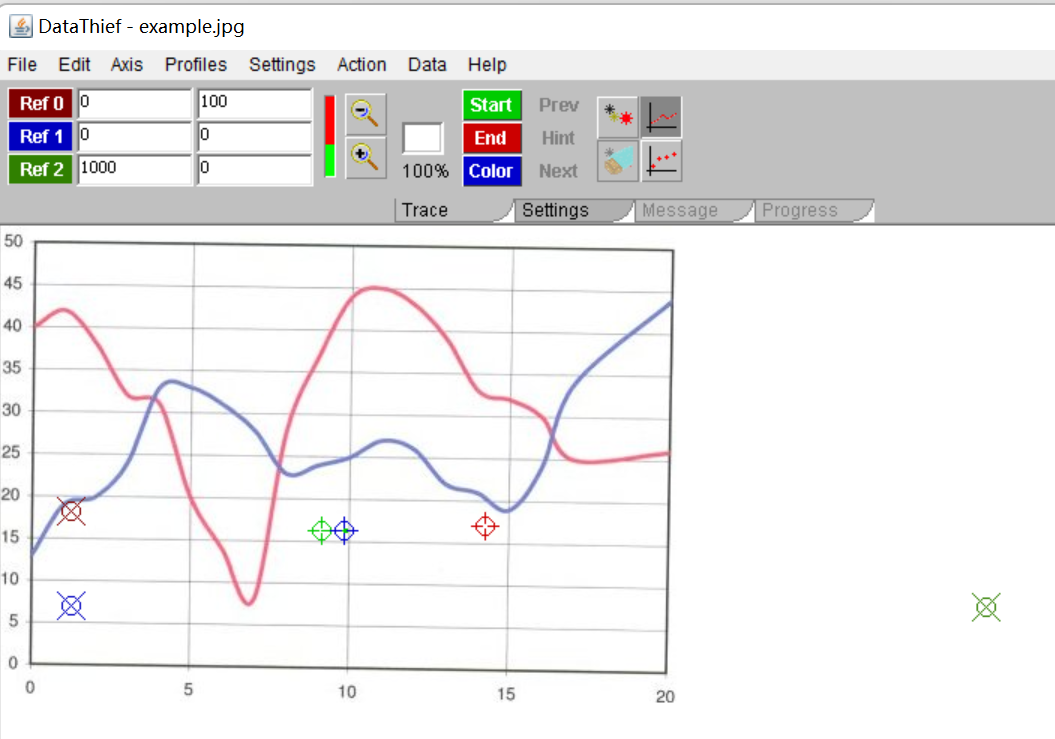
Task: Open the Action menu
Action: point(361,65)
